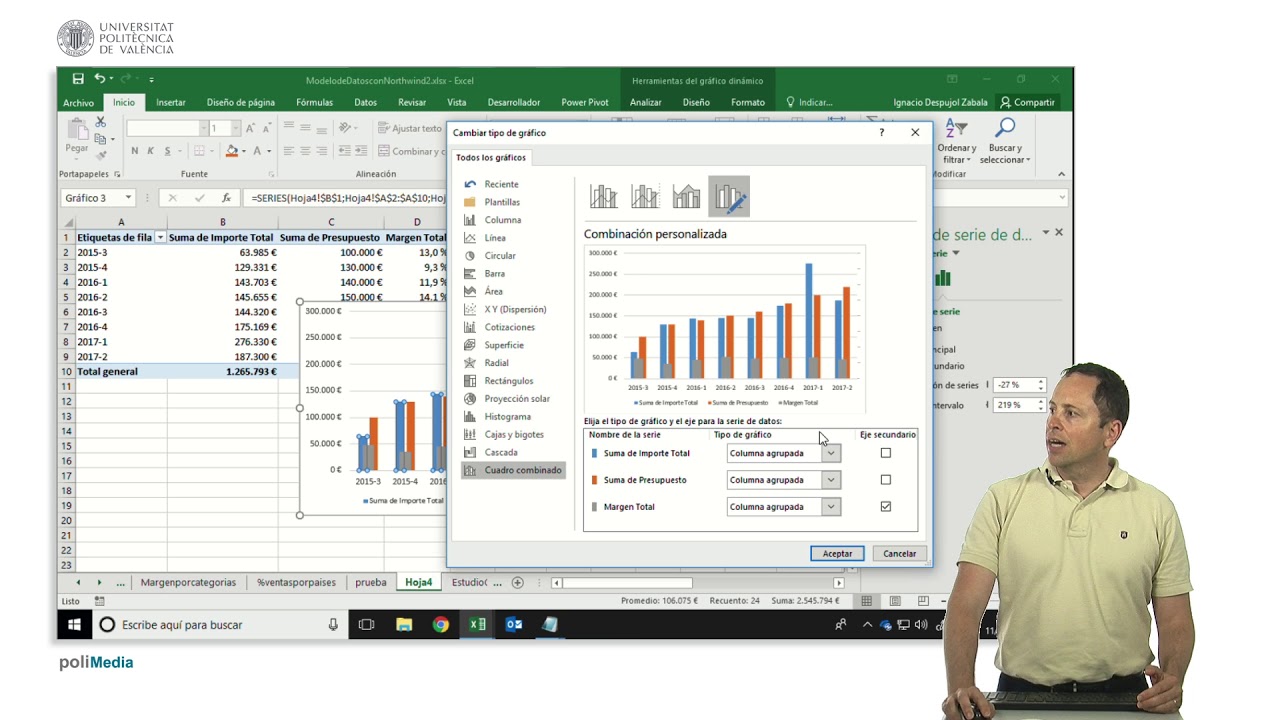This screenshot has height=720, width=1280.
Task: Choose the stacked area-column combo thumbnail
Action: tap(686, 196)
